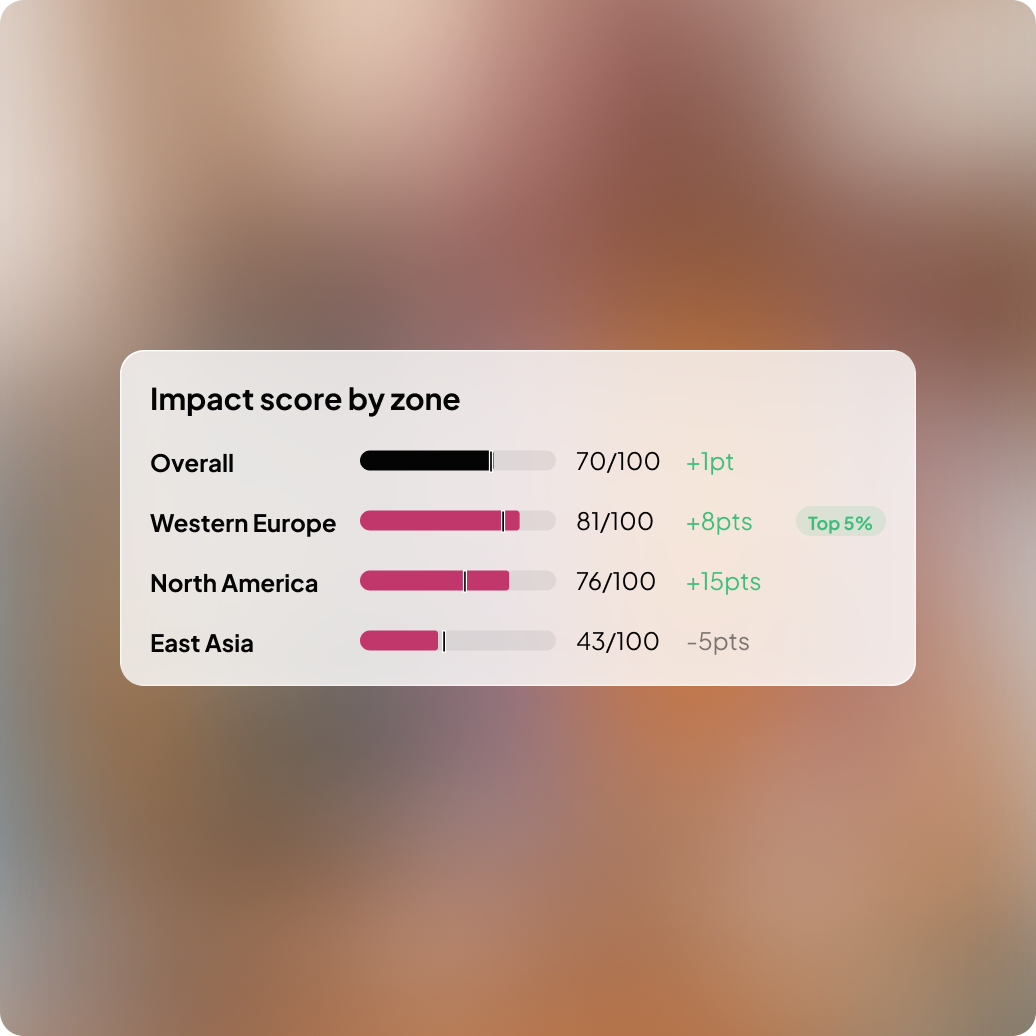Viewport: 1036px width, 1036px height.
Task: Click the Top 5% badge
Action: [x=840, y=522]
